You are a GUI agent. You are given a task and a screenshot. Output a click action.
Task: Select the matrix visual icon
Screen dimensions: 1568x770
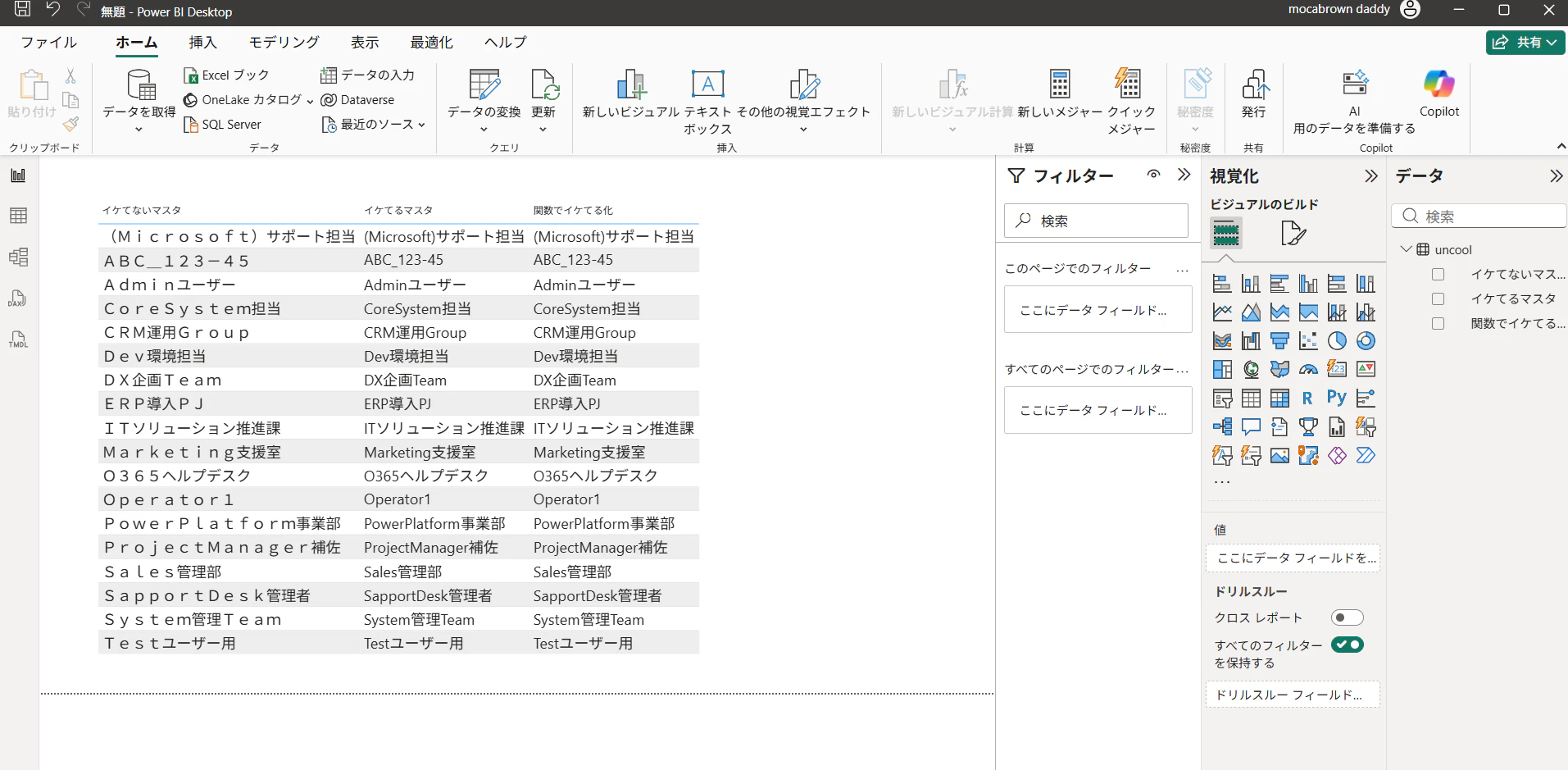(1279, 399)
